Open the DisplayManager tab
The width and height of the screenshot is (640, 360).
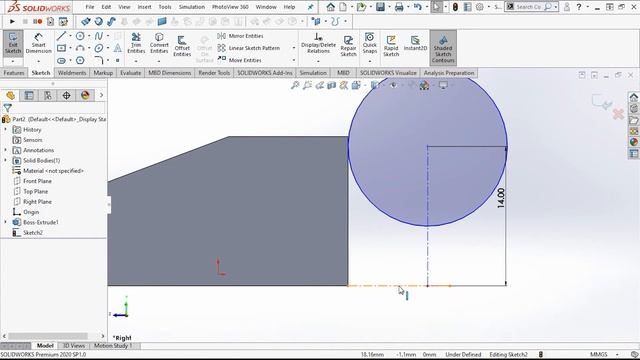85,96
